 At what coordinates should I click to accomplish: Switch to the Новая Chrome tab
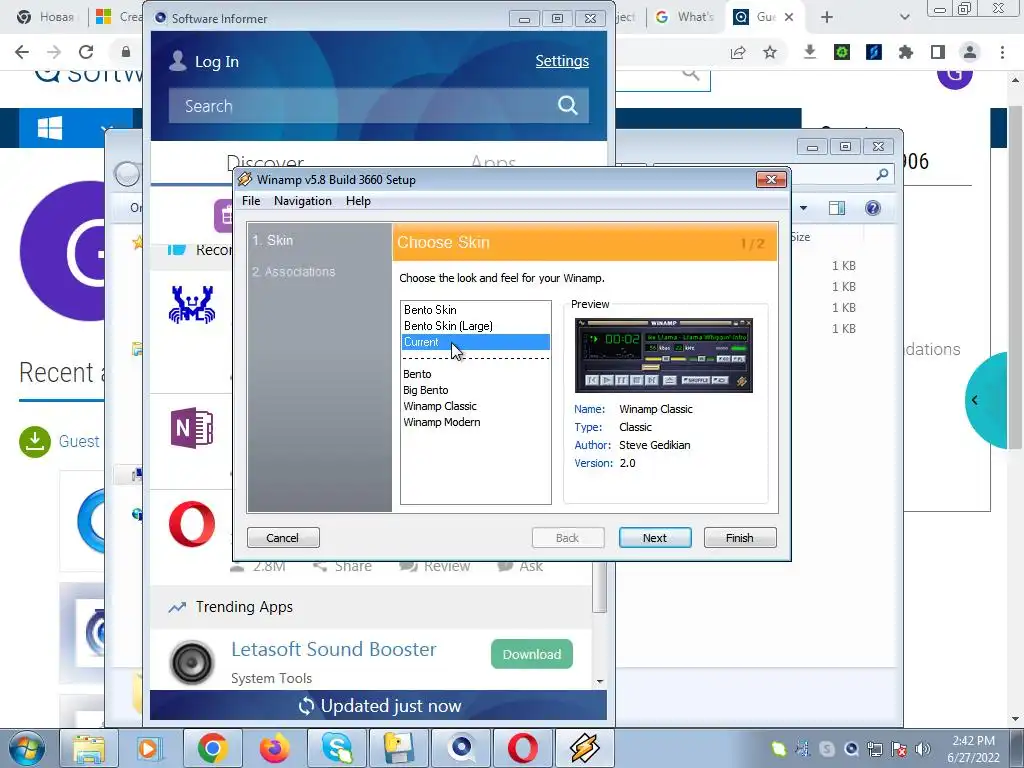[46, 17]
